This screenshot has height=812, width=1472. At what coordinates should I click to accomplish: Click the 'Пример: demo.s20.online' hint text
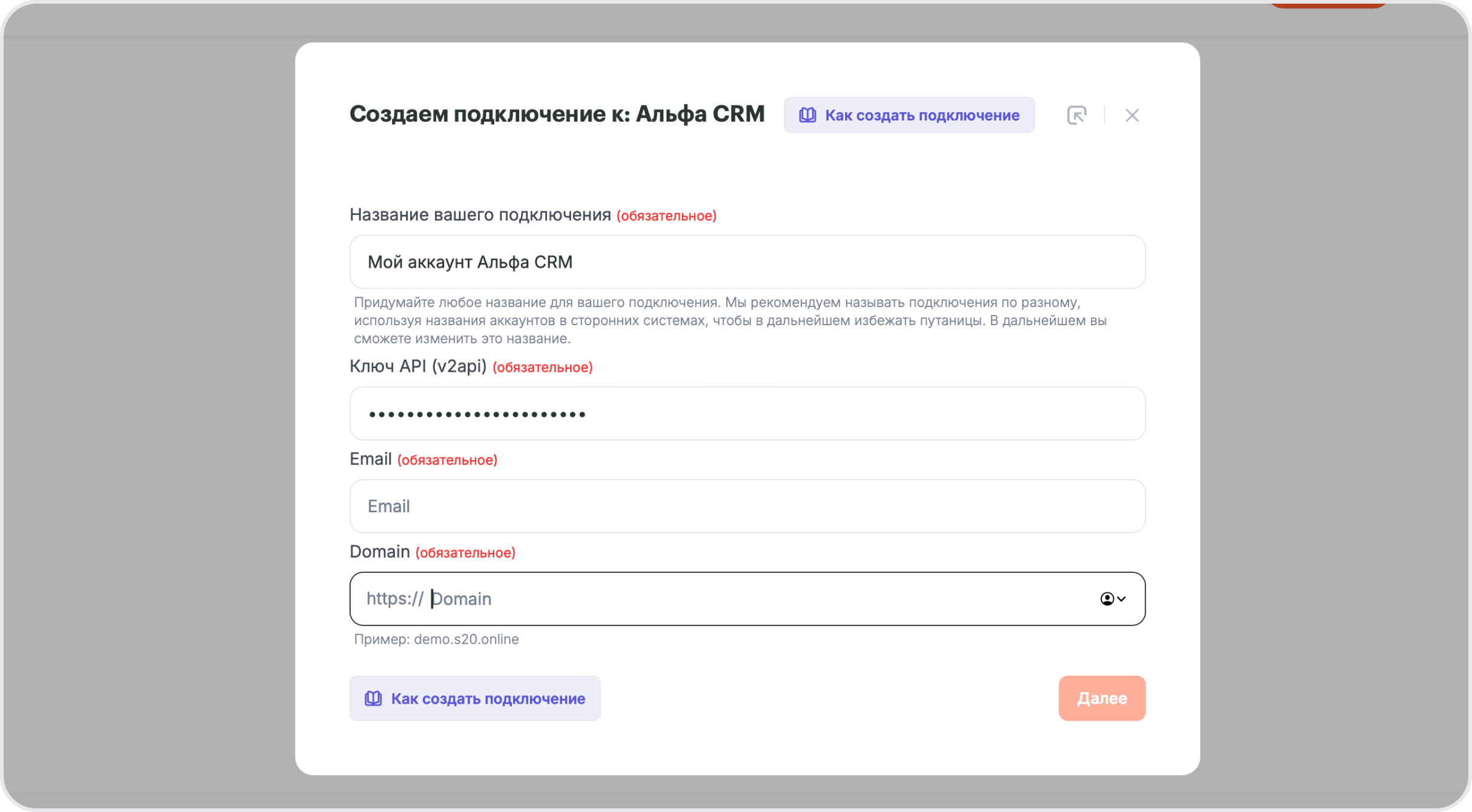pos(436,639)
